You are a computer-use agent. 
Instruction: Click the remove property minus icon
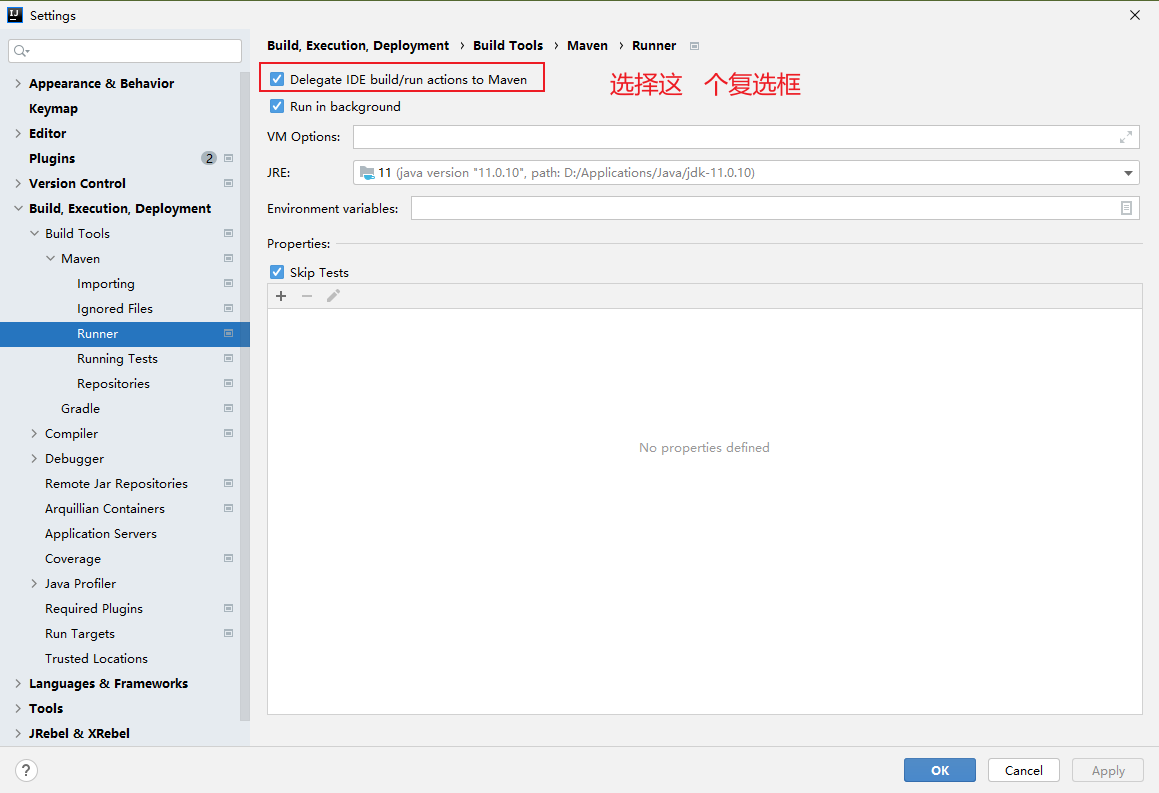click(x=307, y=296)
